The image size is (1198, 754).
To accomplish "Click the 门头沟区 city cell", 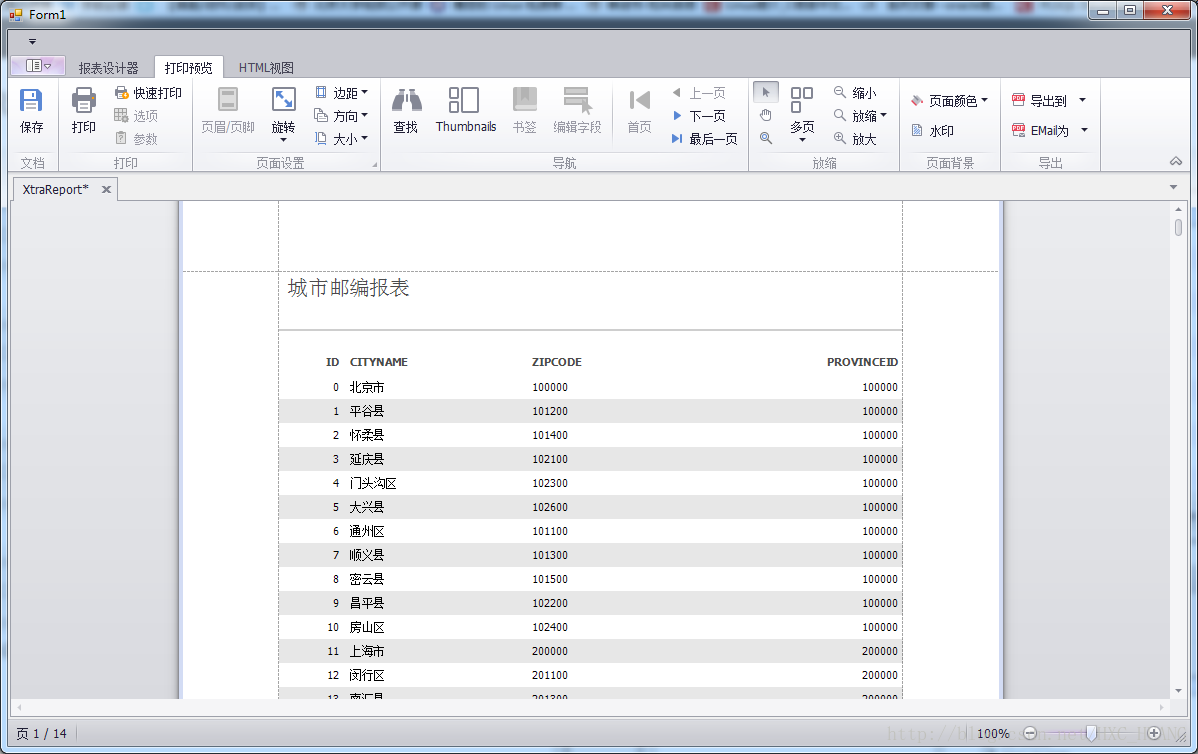I will [x=373, y=483].
